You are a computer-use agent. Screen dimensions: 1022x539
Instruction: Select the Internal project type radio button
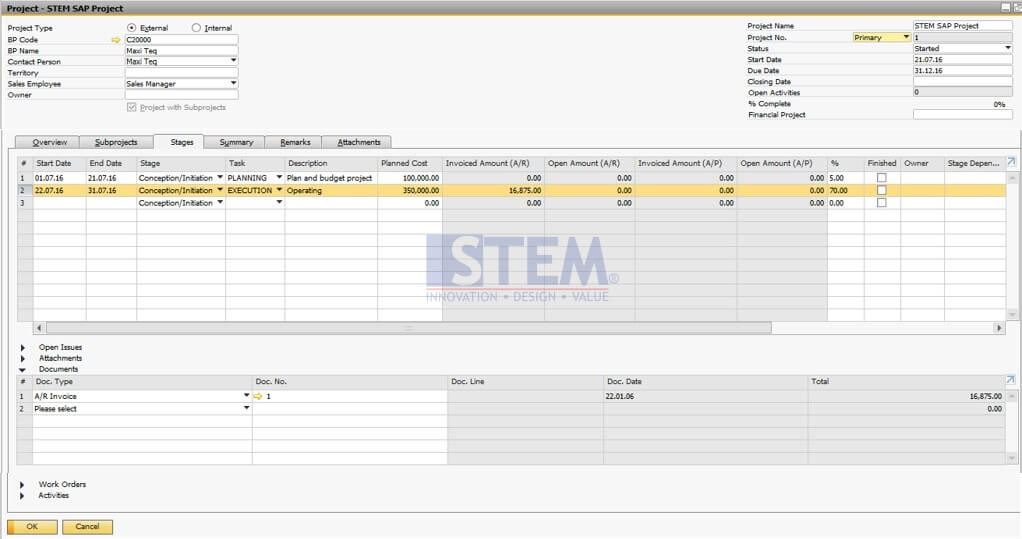(196, 28)
